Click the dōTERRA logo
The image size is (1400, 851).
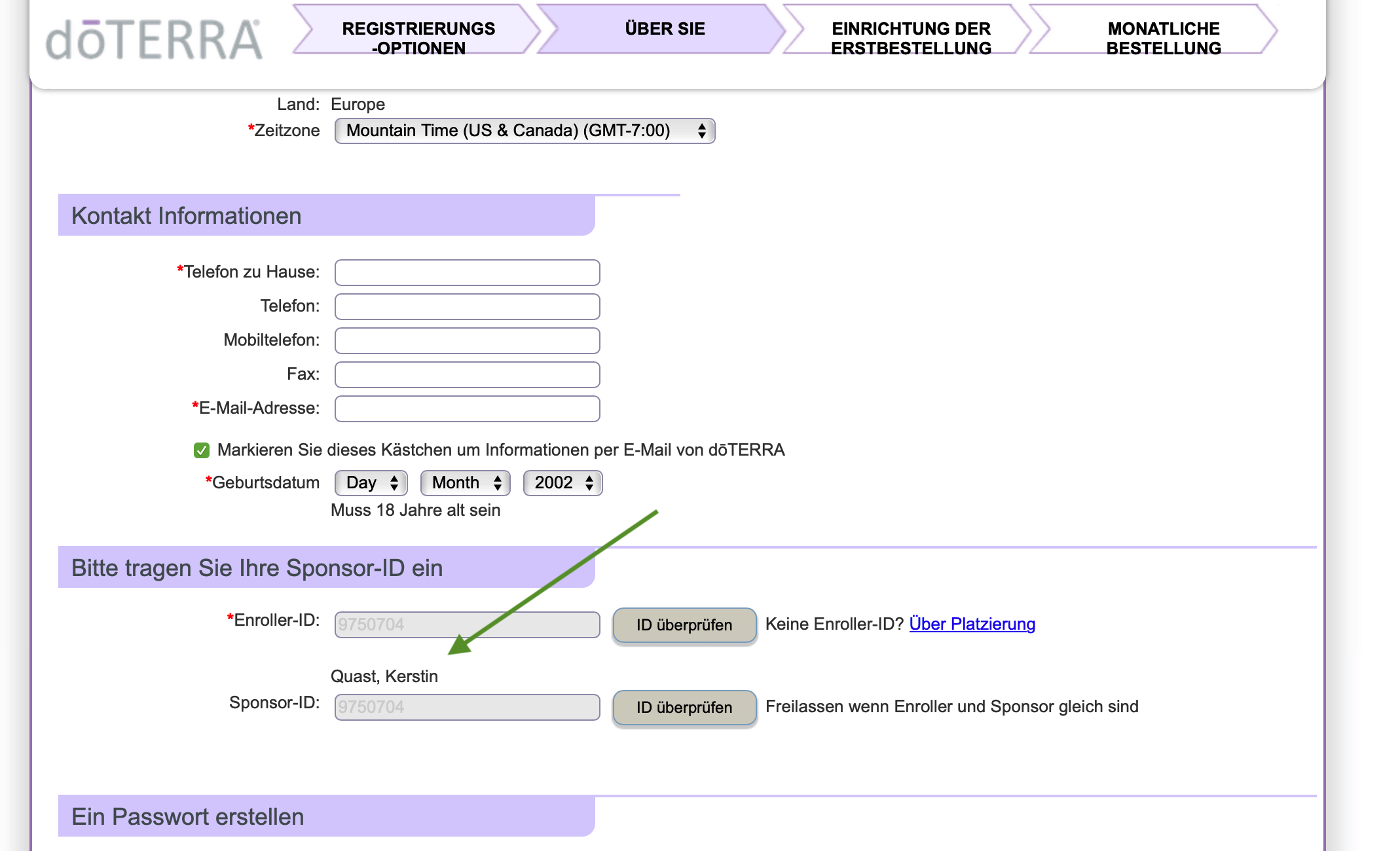154,39
